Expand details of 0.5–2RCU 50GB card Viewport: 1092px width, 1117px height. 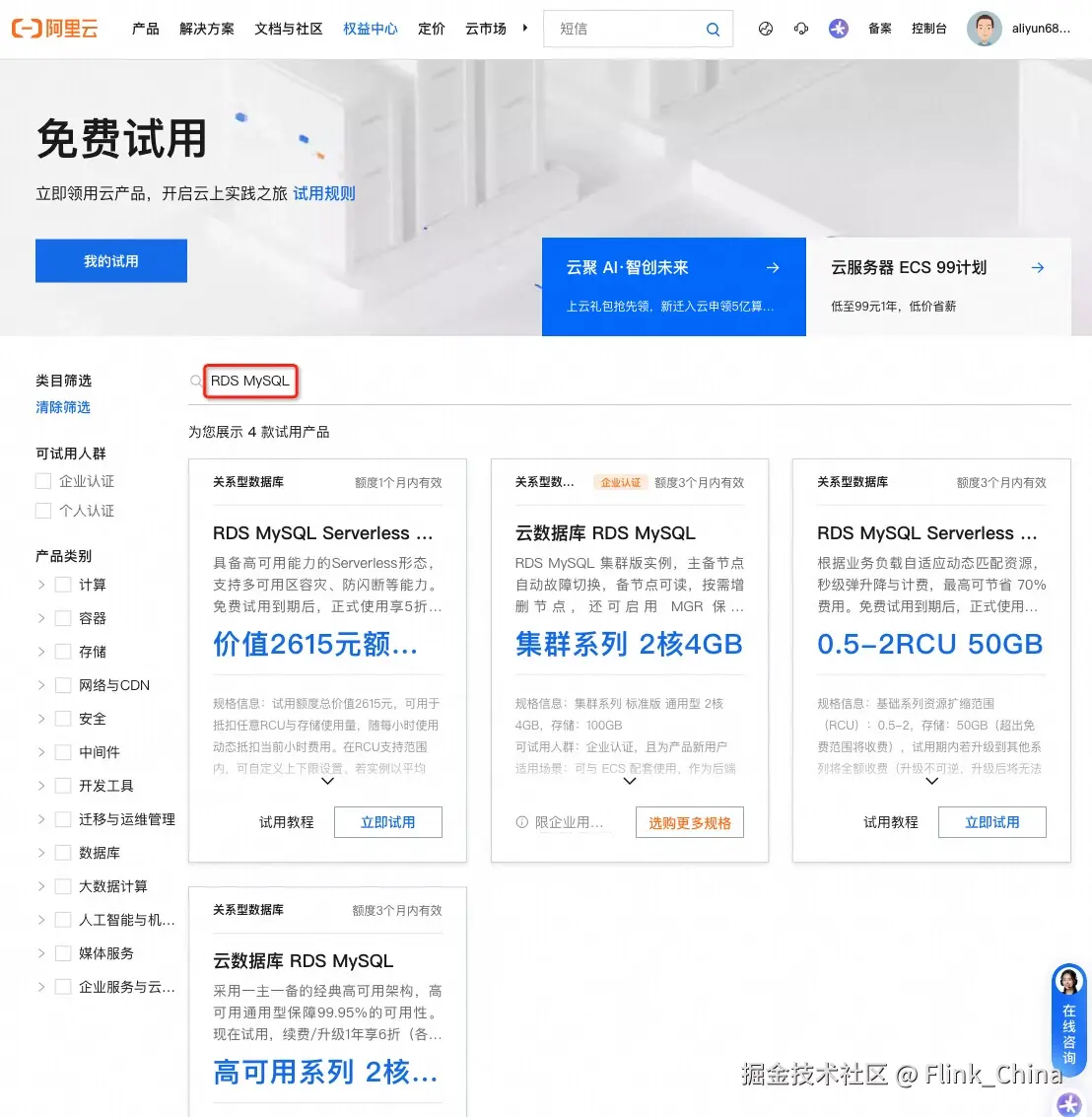[x=931, y=782]
